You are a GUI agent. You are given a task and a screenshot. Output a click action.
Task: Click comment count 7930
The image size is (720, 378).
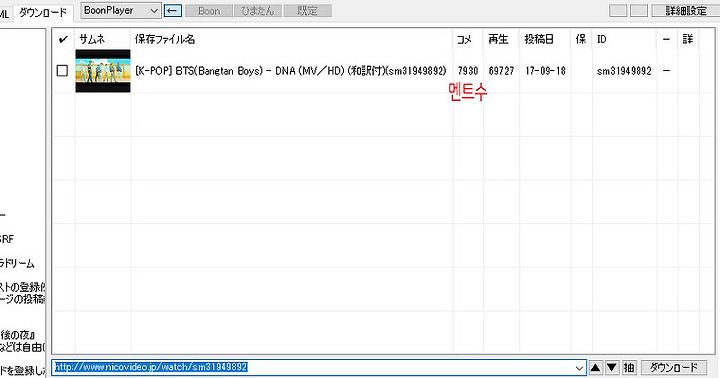(x=468, y=71)
